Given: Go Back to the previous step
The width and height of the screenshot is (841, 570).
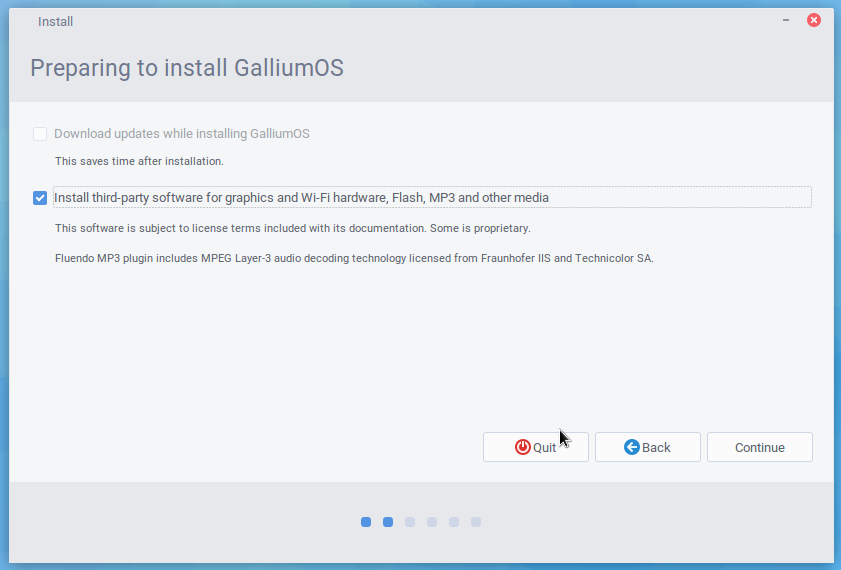Looking at the screenshot, I should (x=647, y=447).
